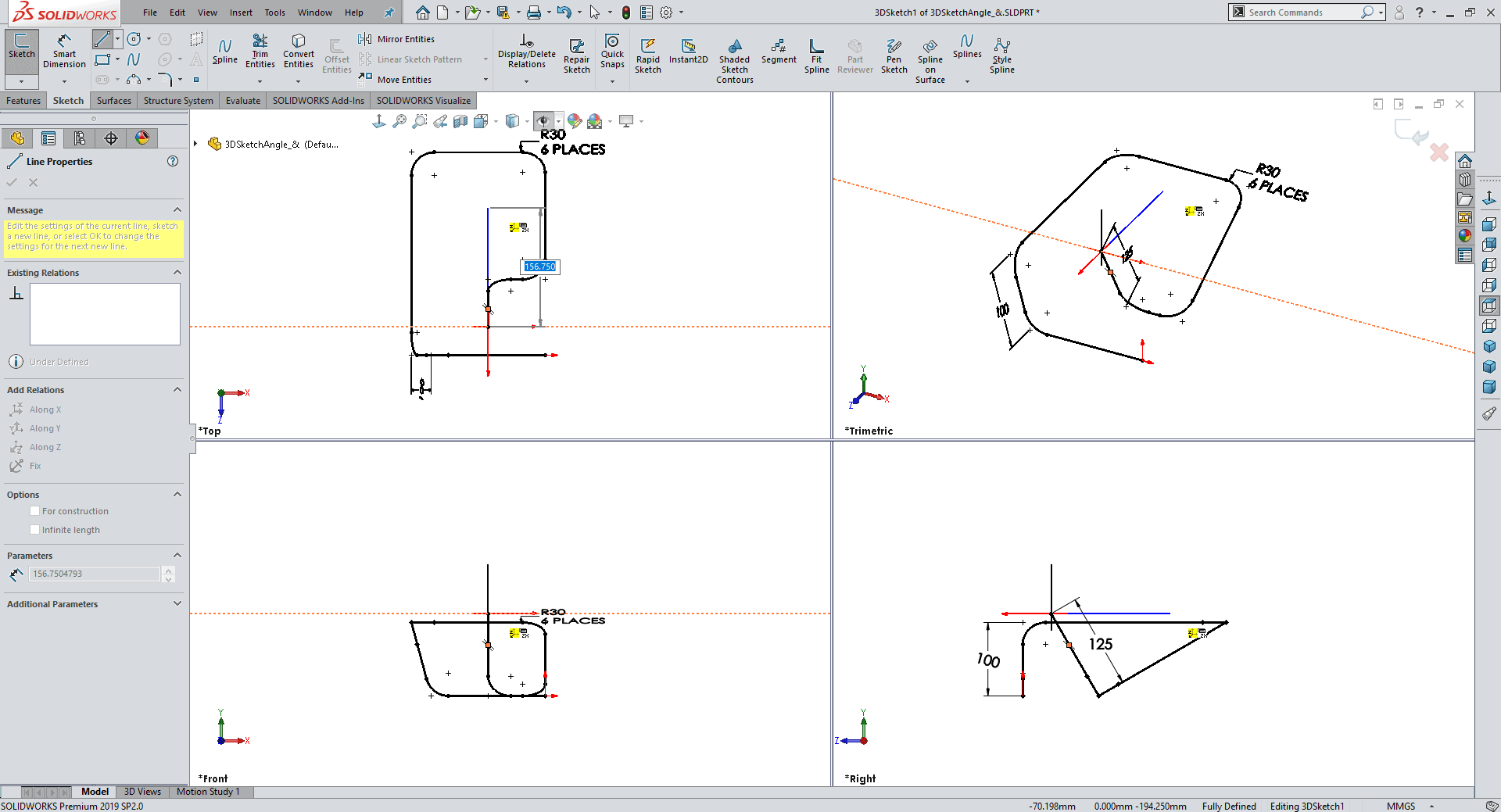
Task: Open the Motion Study 1 tab
Action: pos(208,792)
